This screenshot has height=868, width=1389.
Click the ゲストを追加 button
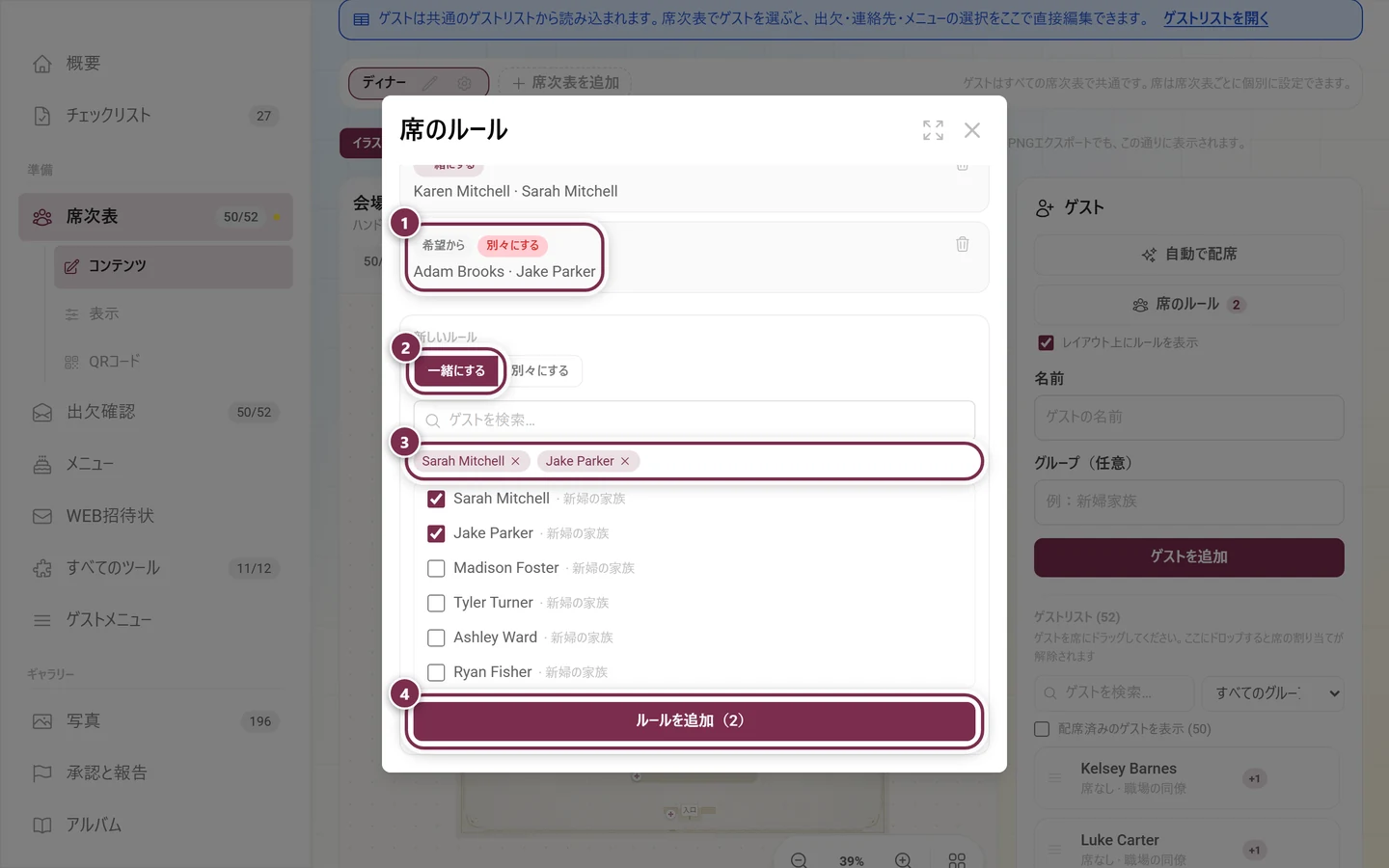coord(1189,557)
